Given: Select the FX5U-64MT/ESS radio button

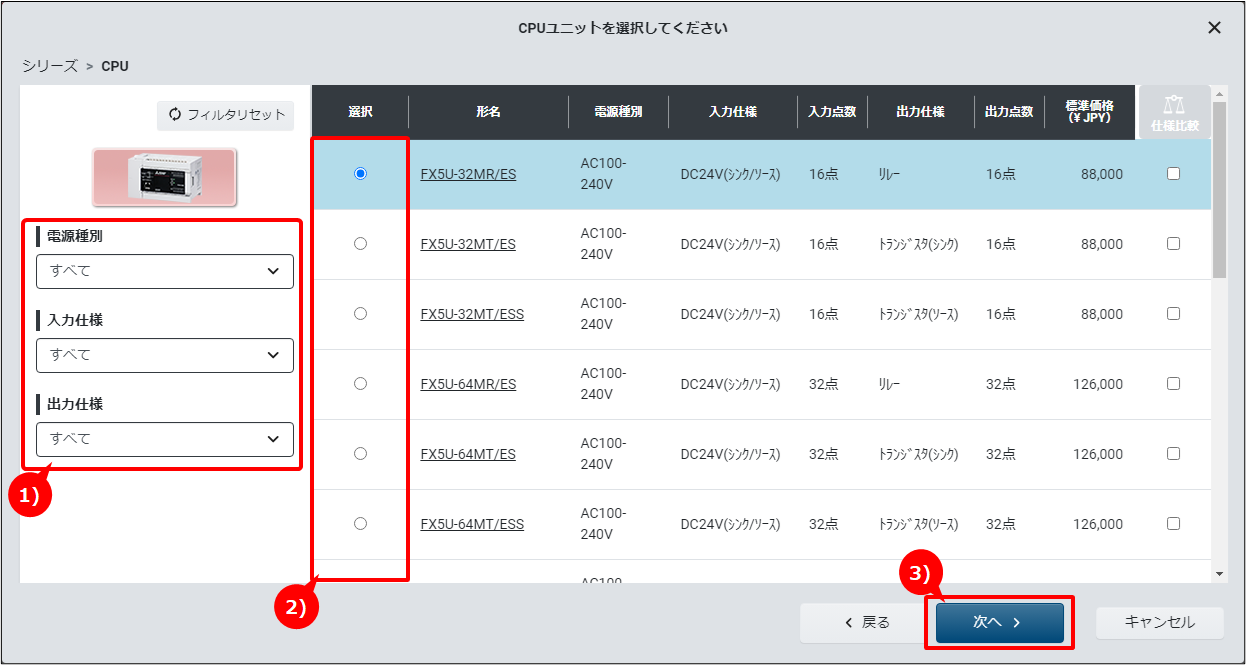Looking at the screenshot, I should click(x=360, y=524).
